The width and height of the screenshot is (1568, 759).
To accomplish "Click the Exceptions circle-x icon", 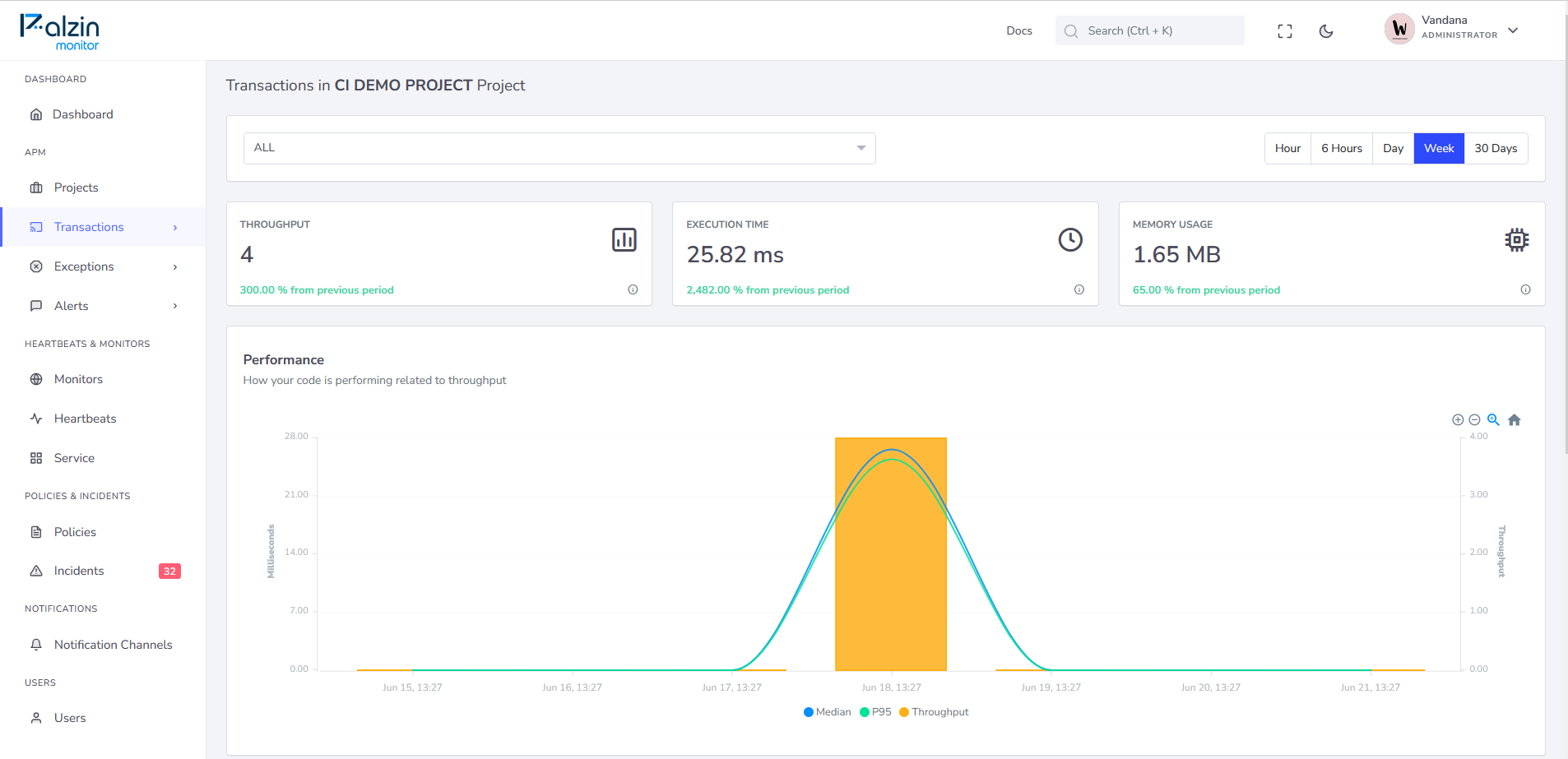I will (36, 266).
